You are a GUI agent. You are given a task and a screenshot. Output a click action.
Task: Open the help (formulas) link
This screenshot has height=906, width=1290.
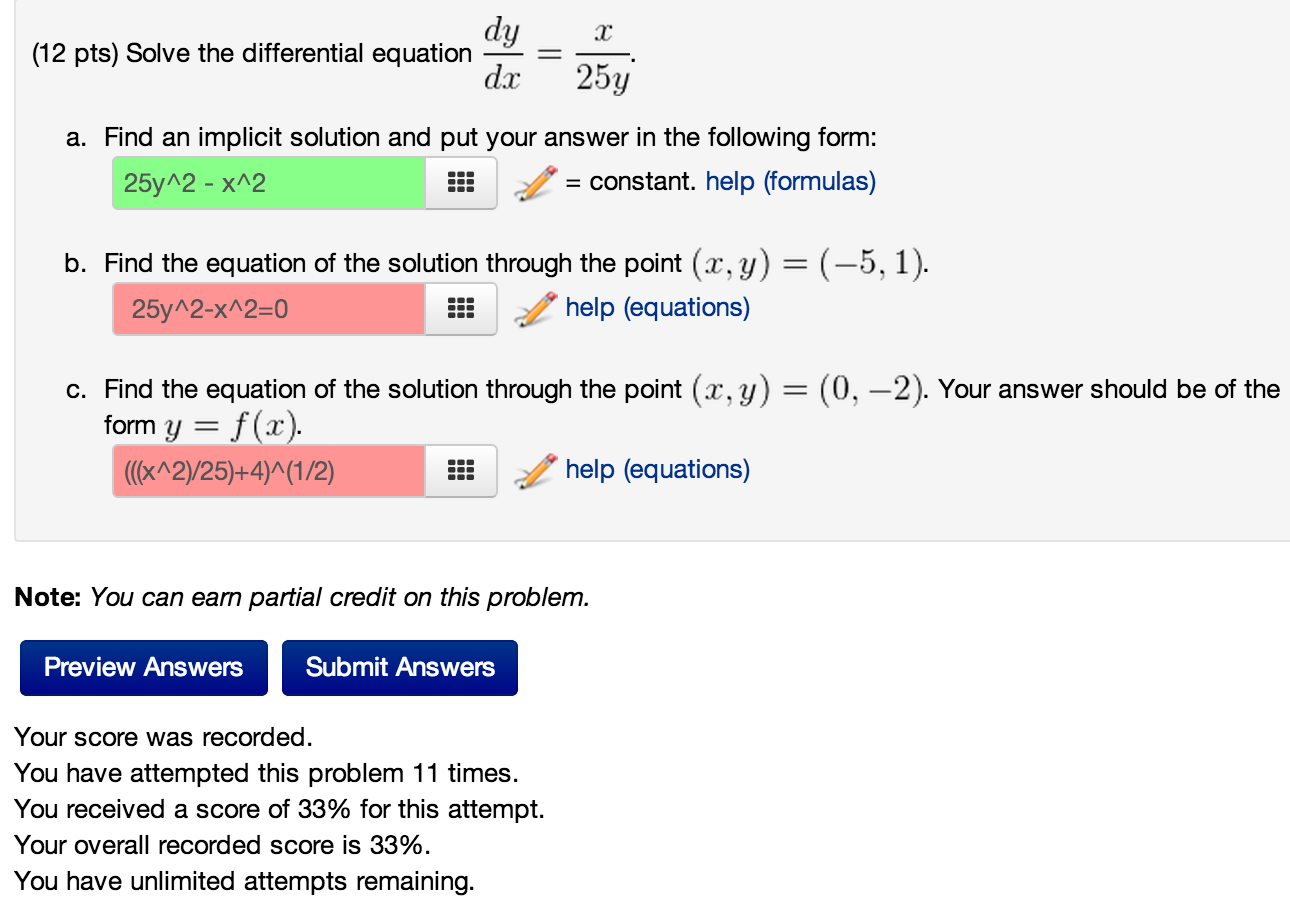pyautogui.click(x=790, y=181)
